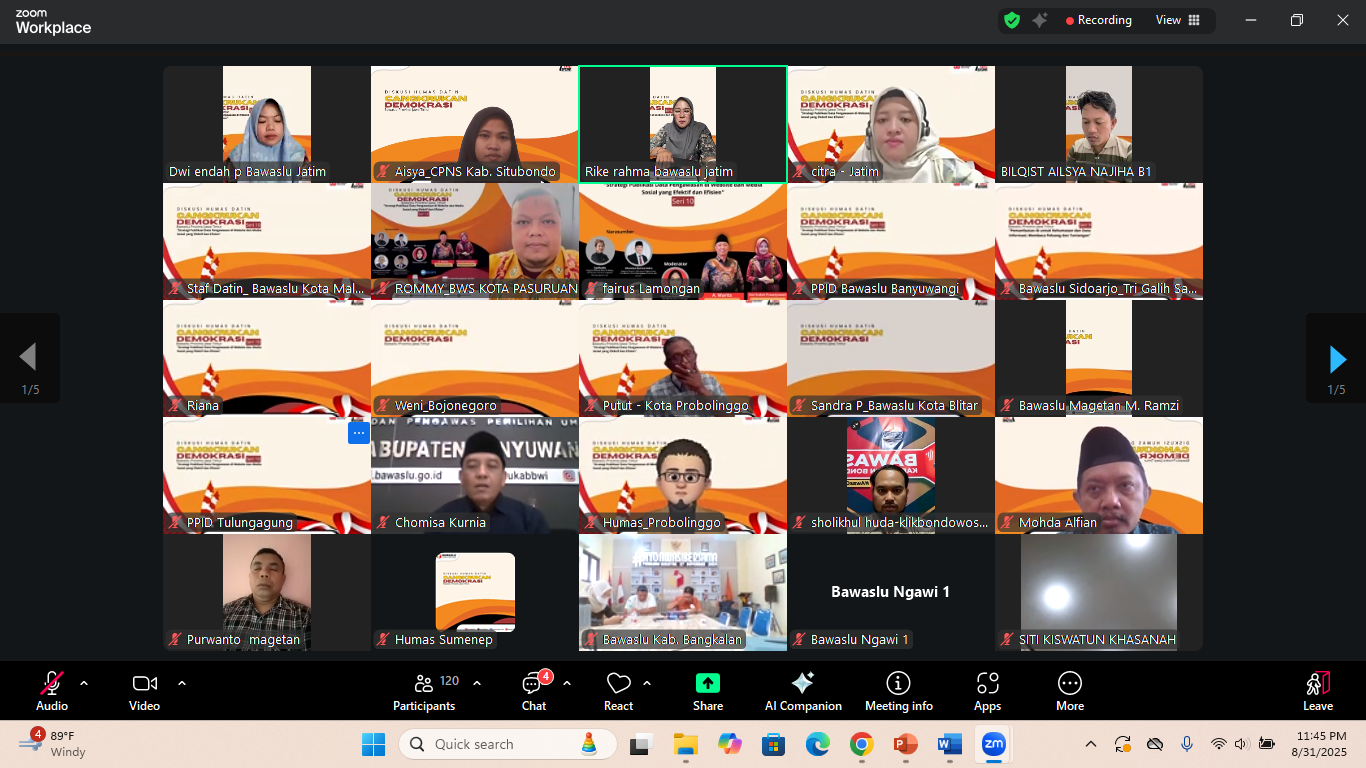Expand the arrow next to Participants
The height and width of the screenshot is (768, 1366).
[x=477, y=683]
